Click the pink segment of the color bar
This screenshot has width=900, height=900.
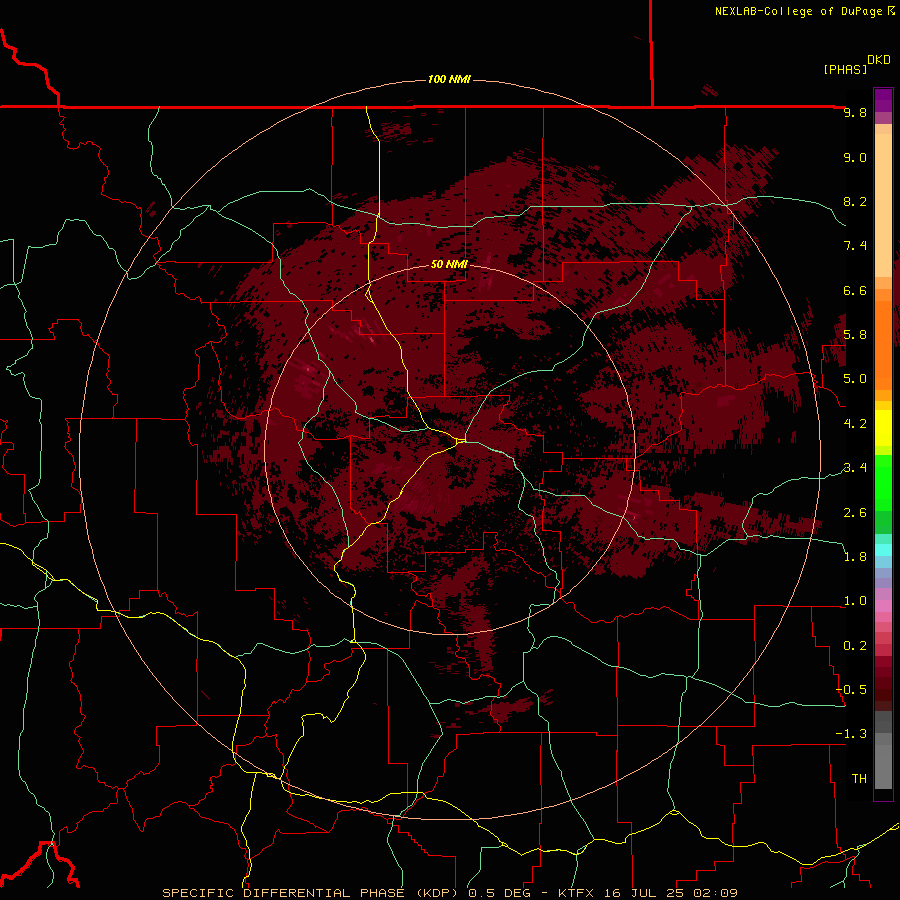[883, 606]
